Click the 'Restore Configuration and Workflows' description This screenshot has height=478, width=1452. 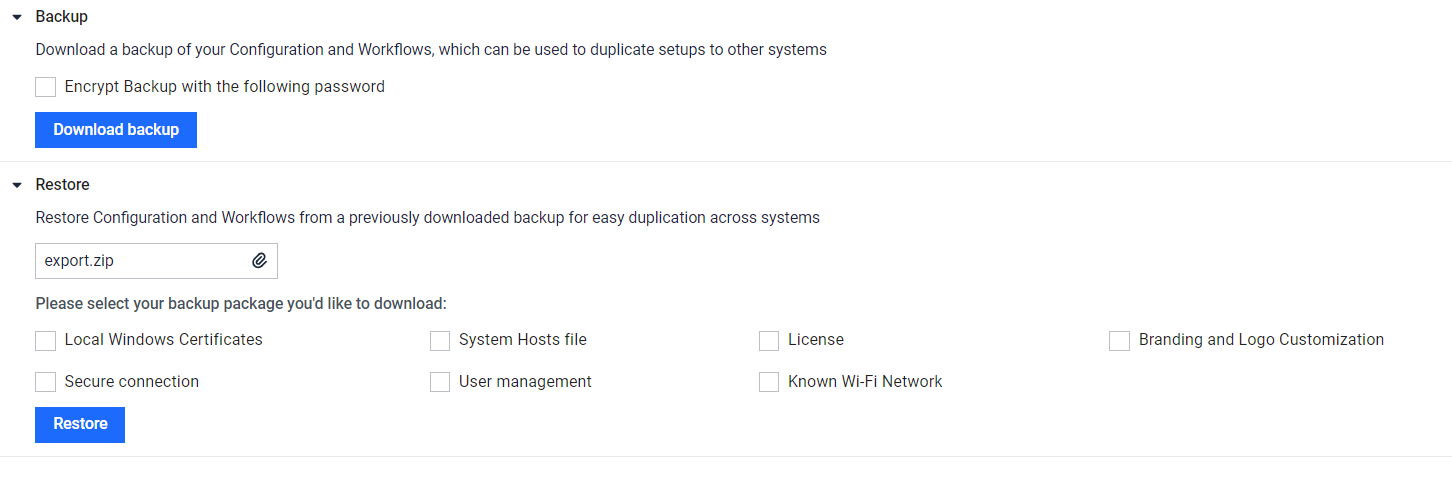427,217
